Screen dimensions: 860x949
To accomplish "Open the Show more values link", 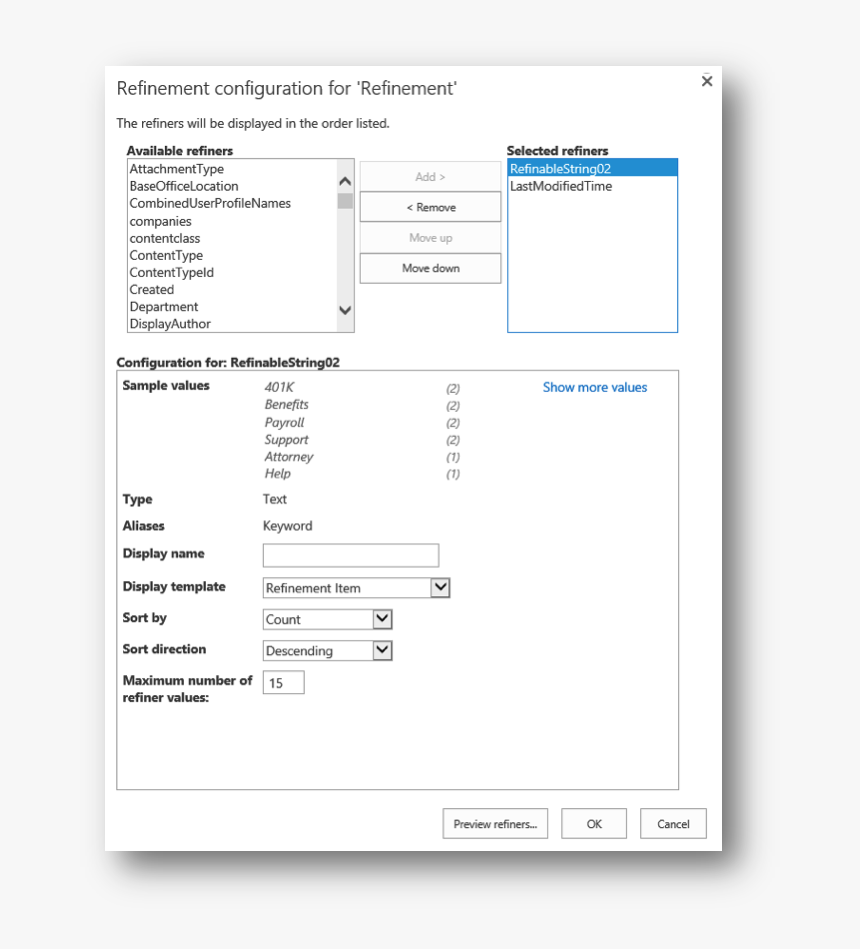I will [x=595, y=386].
